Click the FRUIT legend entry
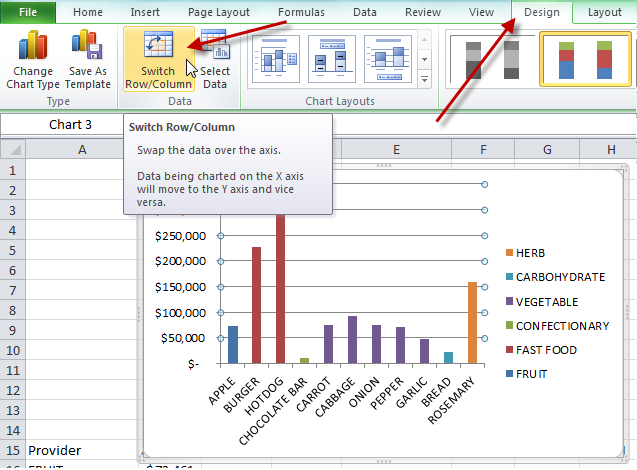 coord(526,374)
